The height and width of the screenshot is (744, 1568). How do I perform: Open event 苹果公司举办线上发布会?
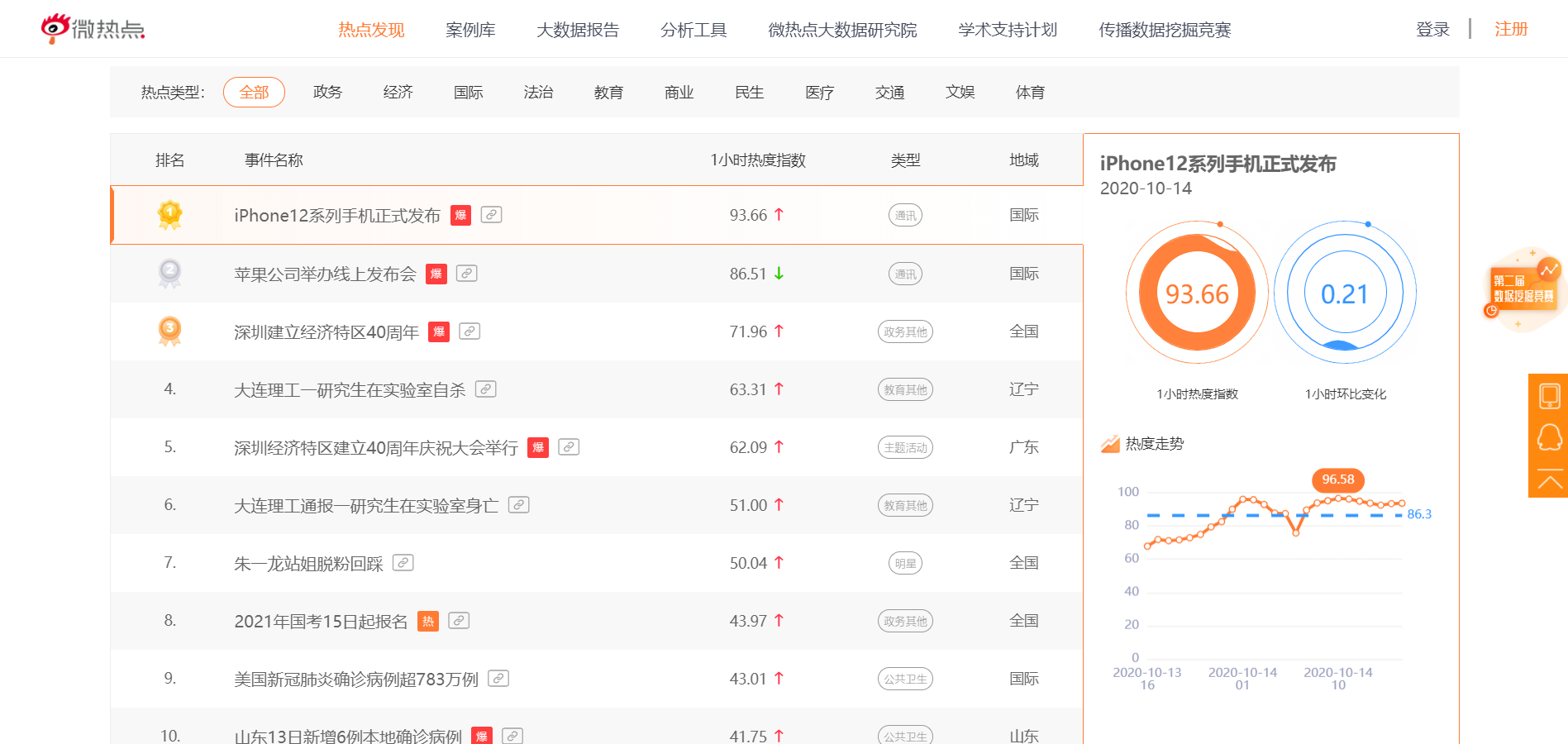tap(325, 274)
